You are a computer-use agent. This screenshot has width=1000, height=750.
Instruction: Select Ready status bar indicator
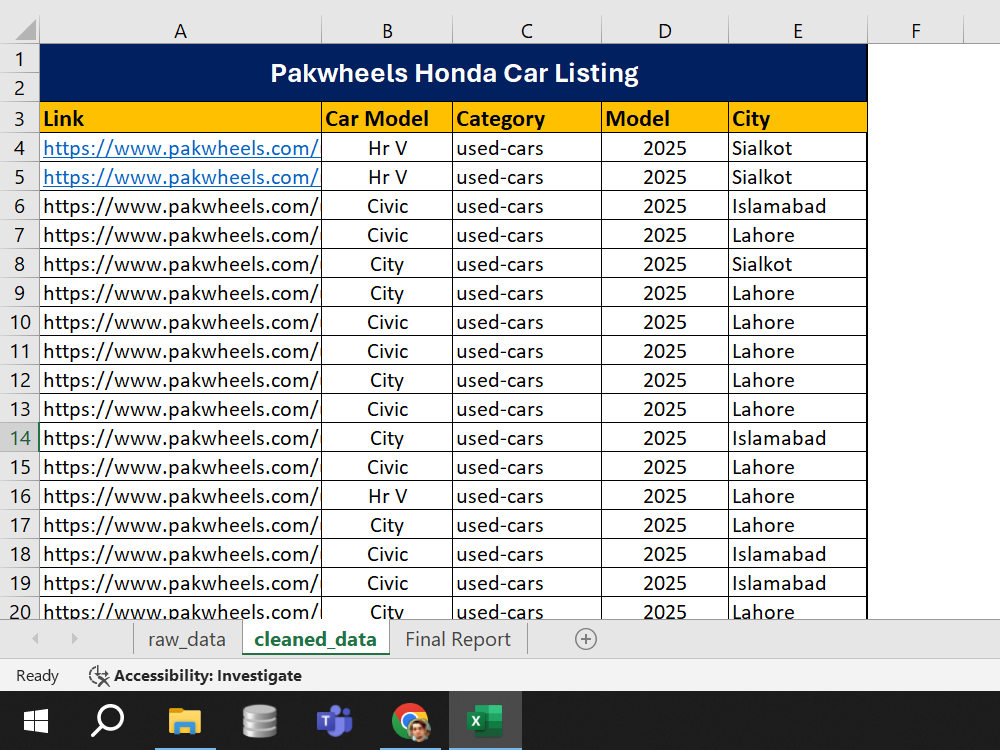[x=37, y=675]
